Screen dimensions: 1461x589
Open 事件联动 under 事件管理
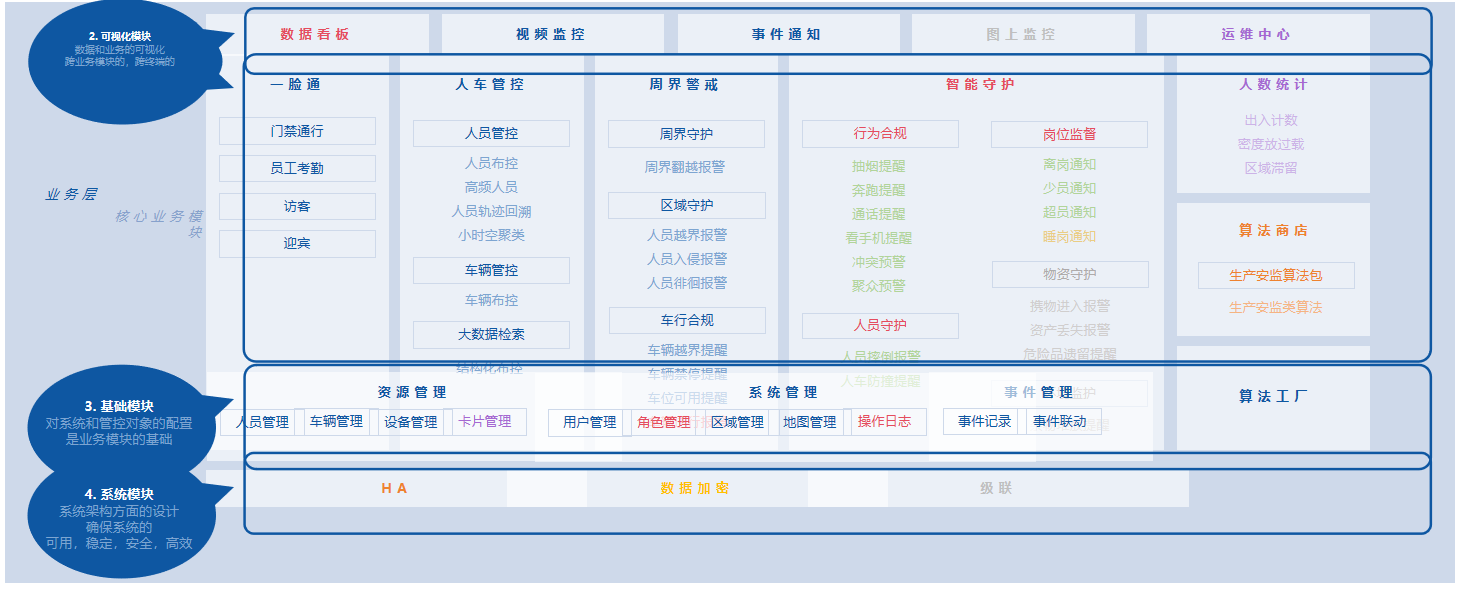click(x=1060, y=422)
